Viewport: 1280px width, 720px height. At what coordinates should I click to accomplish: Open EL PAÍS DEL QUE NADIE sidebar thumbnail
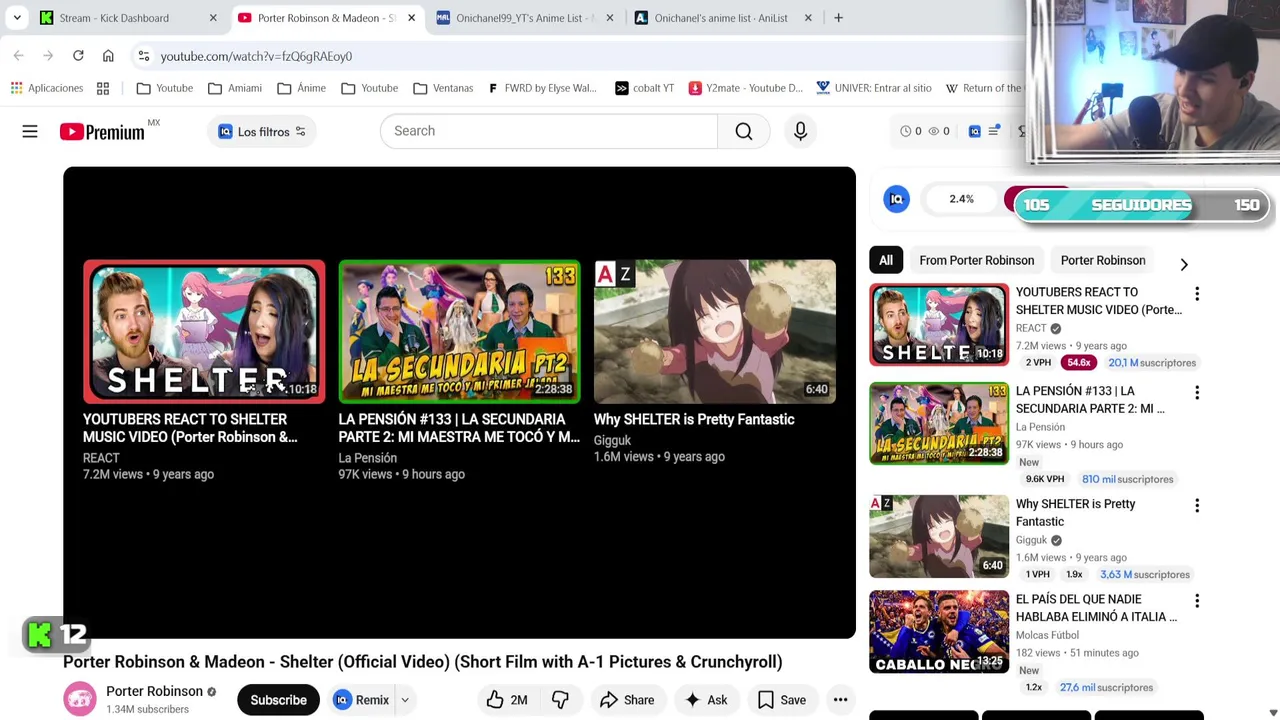(x=939, y=632)
